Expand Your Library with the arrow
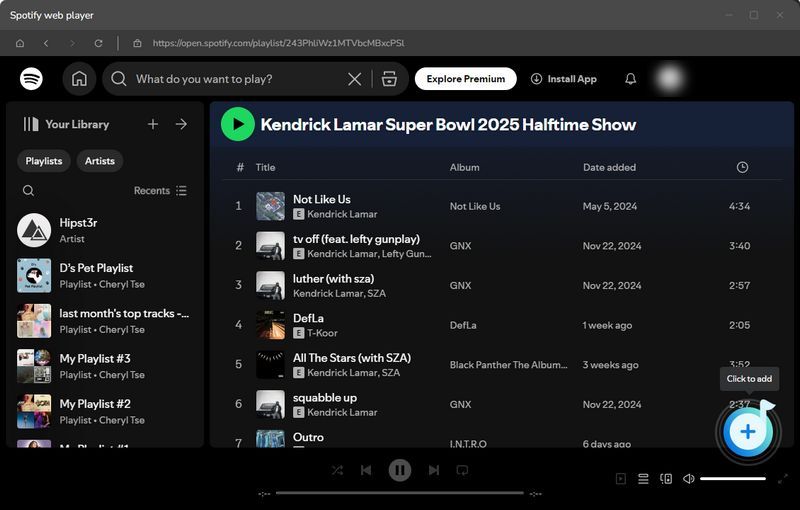The width and height of the screenshot is (800, 510). coord(181,124)
